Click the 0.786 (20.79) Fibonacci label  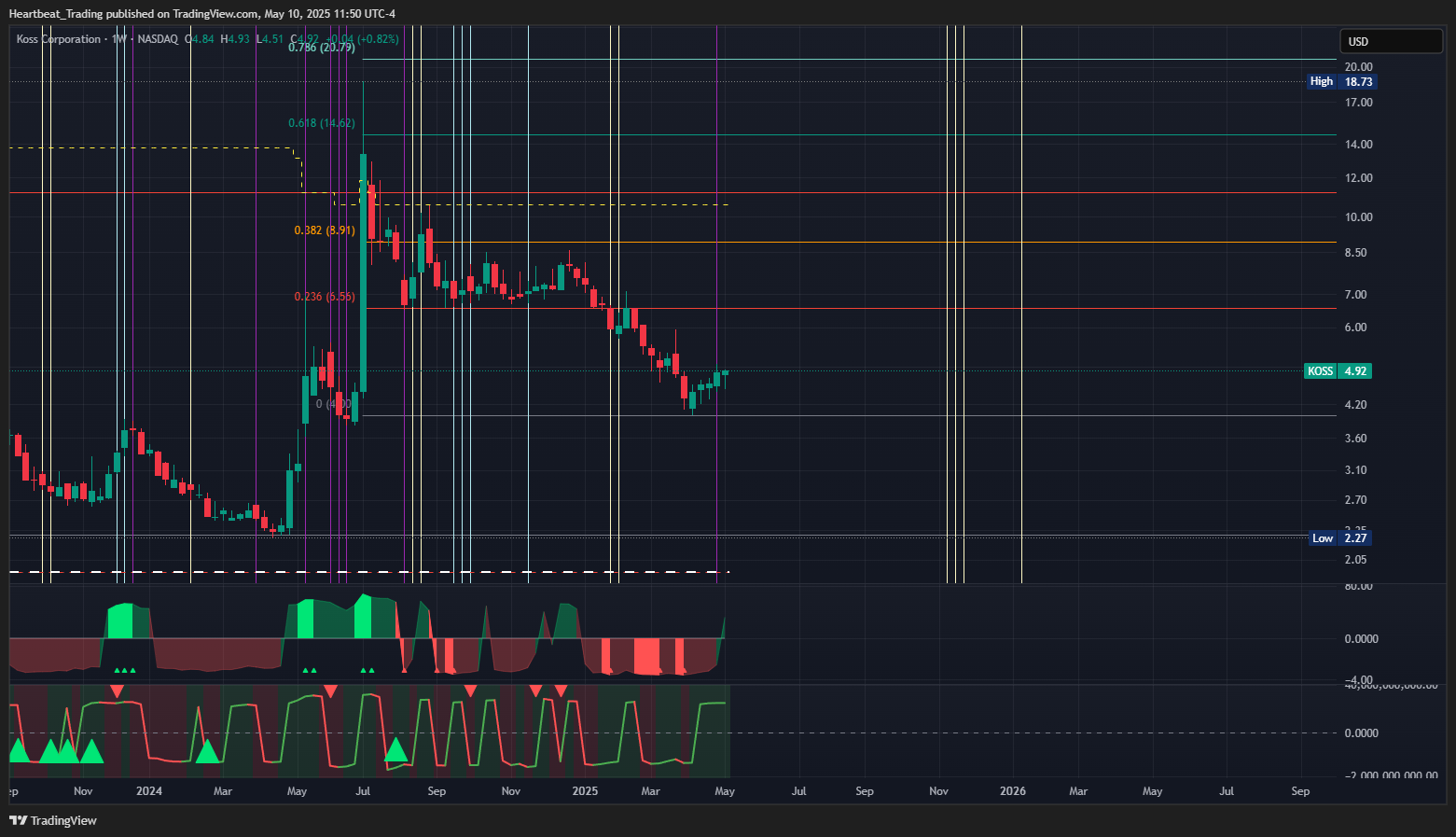point(322,47)
